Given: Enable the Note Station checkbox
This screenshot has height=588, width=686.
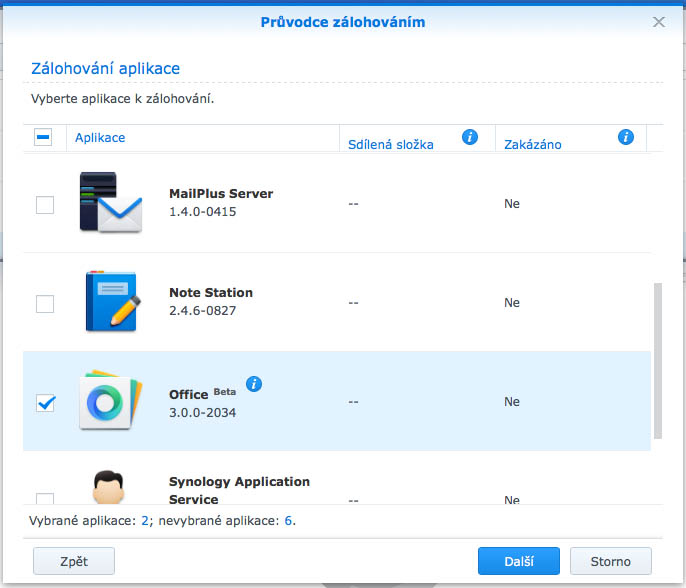Looking at the screenshot, I should pos(45,304).
